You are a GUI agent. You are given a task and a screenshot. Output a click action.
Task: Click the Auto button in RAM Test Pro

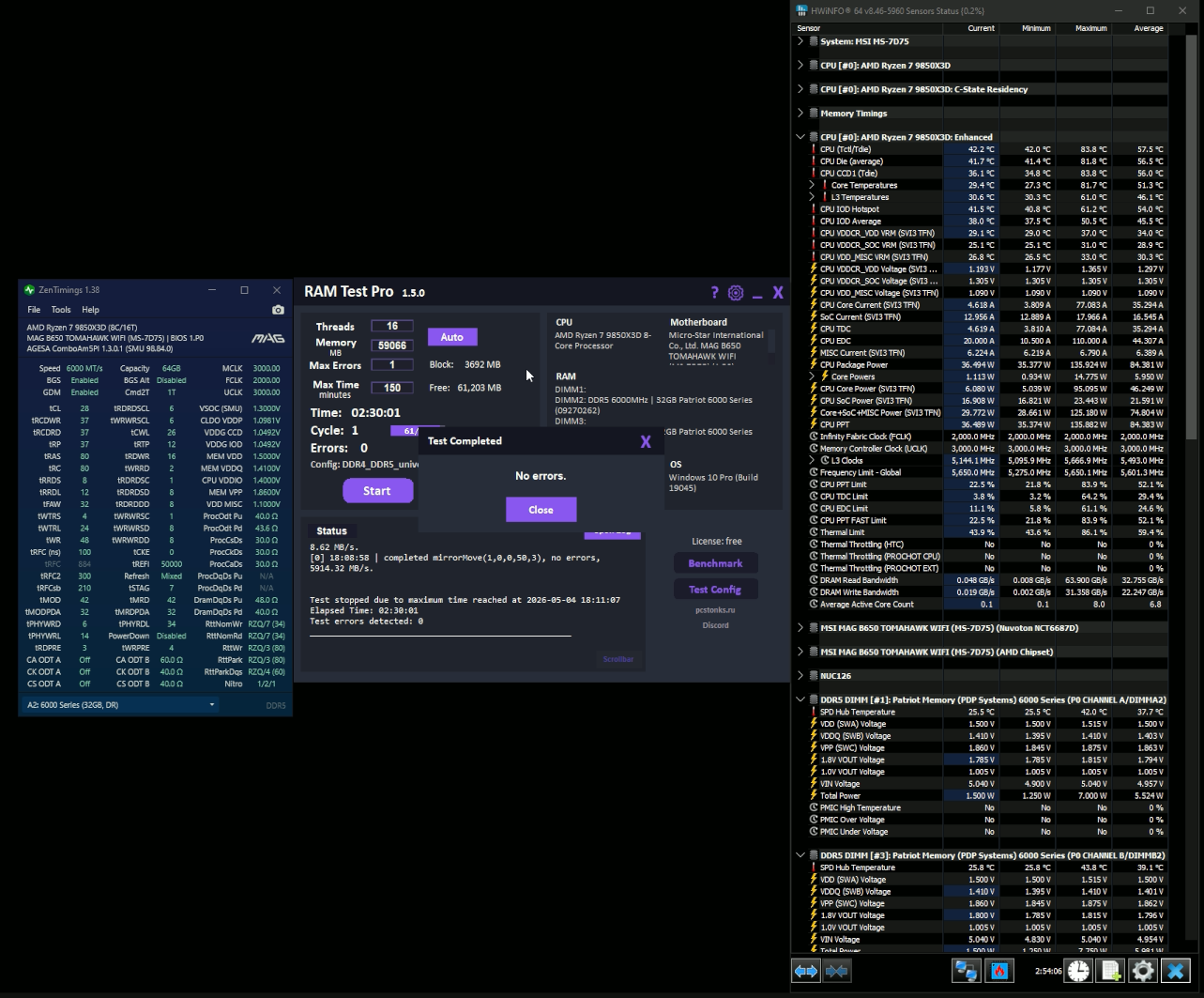[452, 337]
